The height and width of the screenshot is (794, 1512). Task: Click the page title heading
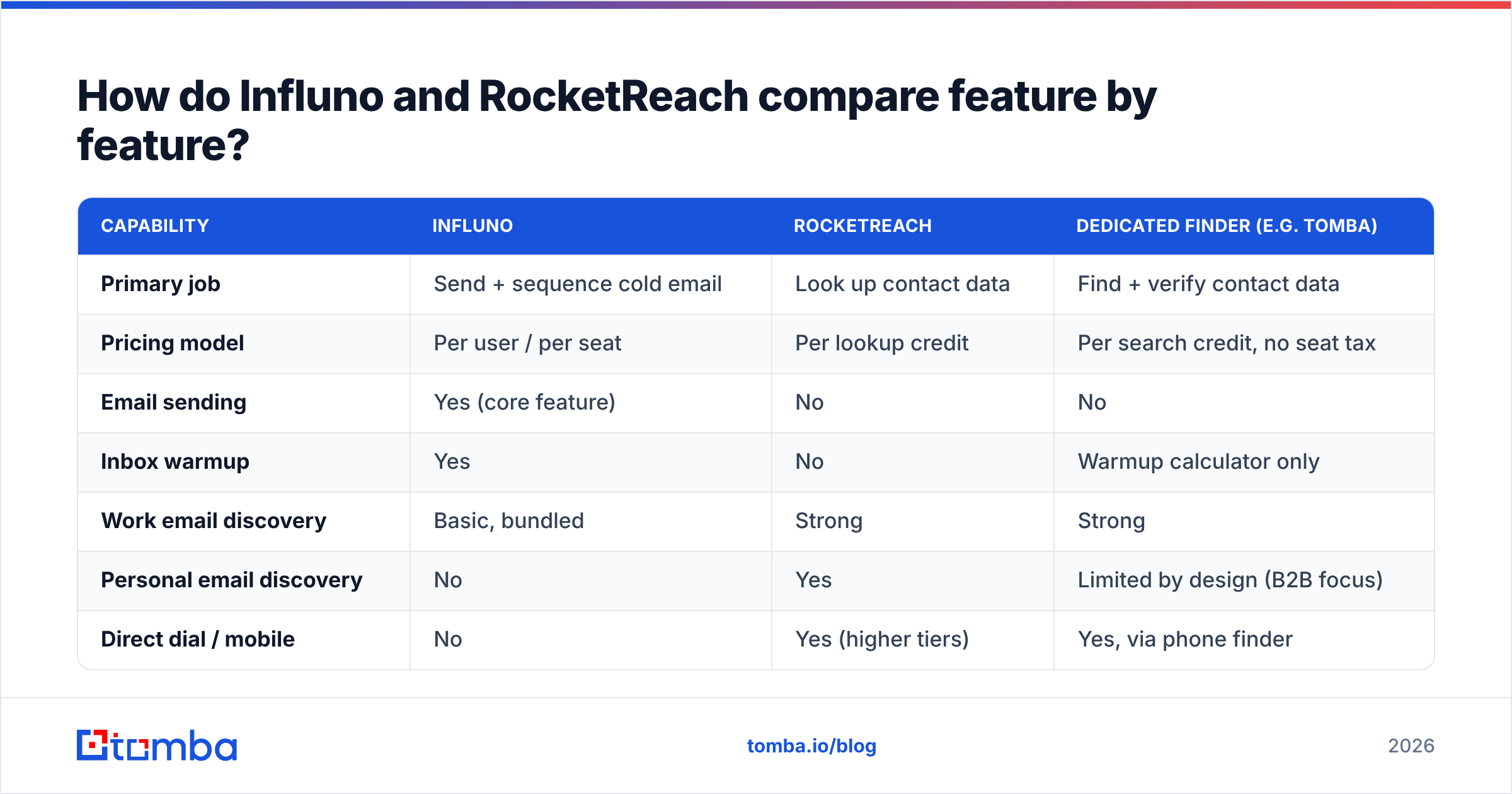point(617,120)
